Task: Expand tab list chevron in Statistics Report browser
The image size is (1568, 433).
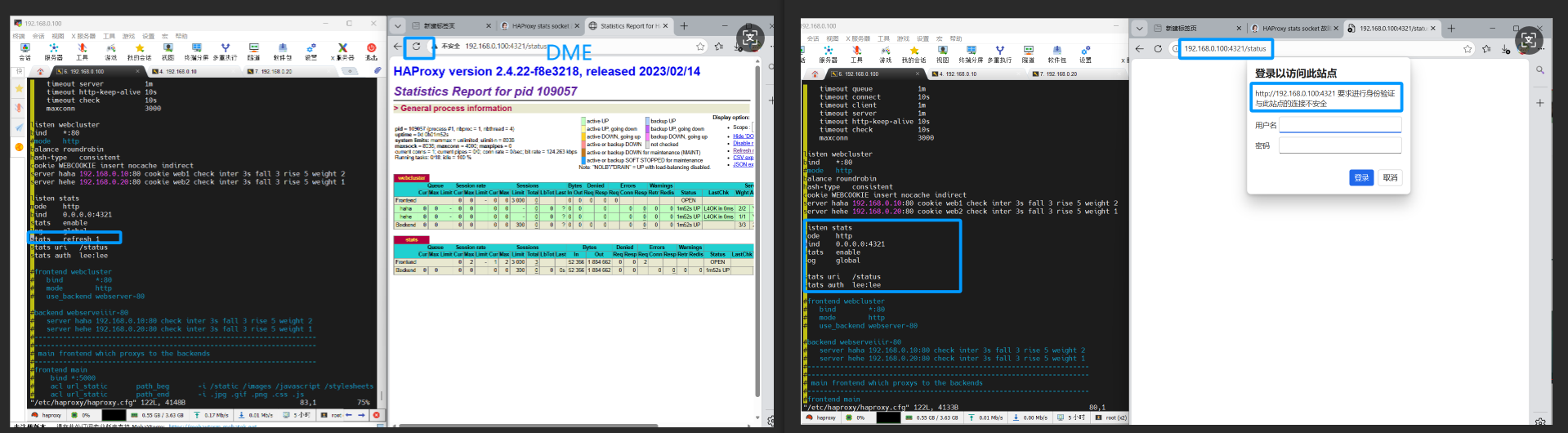Action: point(397,26)
